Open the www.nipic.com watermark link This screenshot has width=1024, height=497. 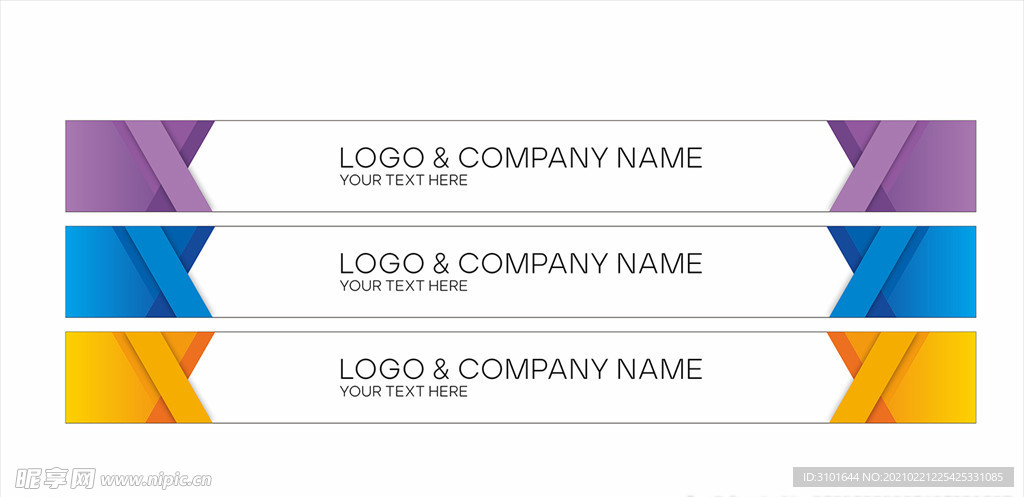click(x=156, y=481)
